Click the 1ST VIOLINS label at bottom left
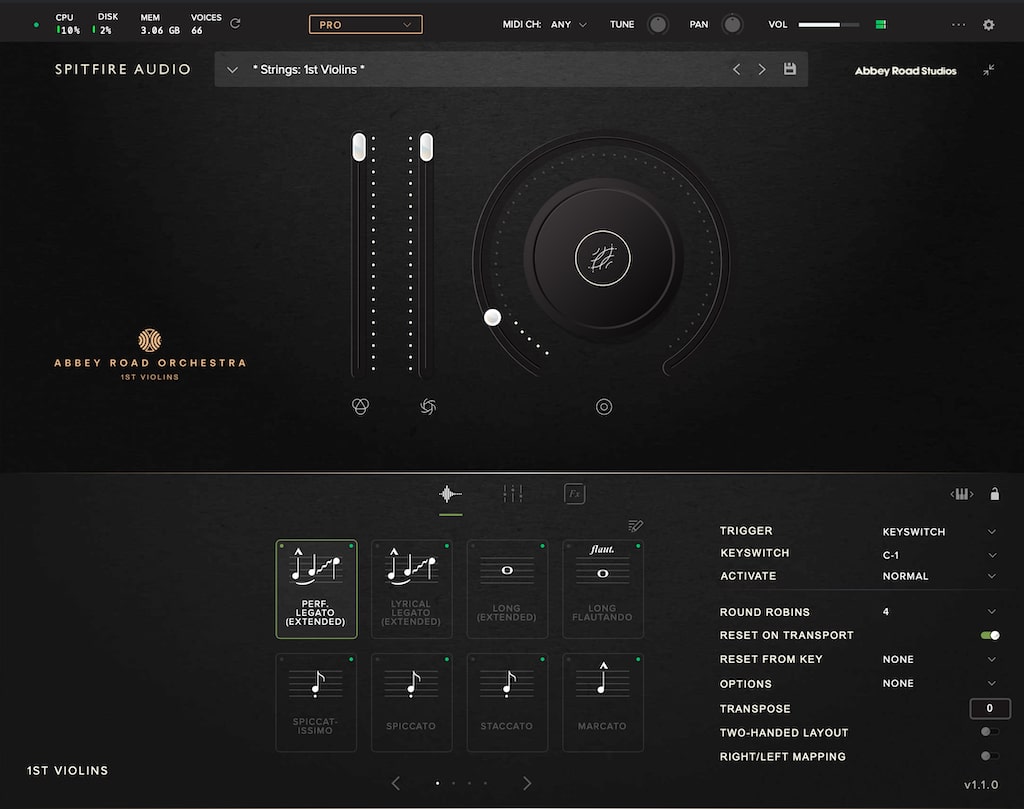Viewport: 1024px width, 809px height. [67, 770]
